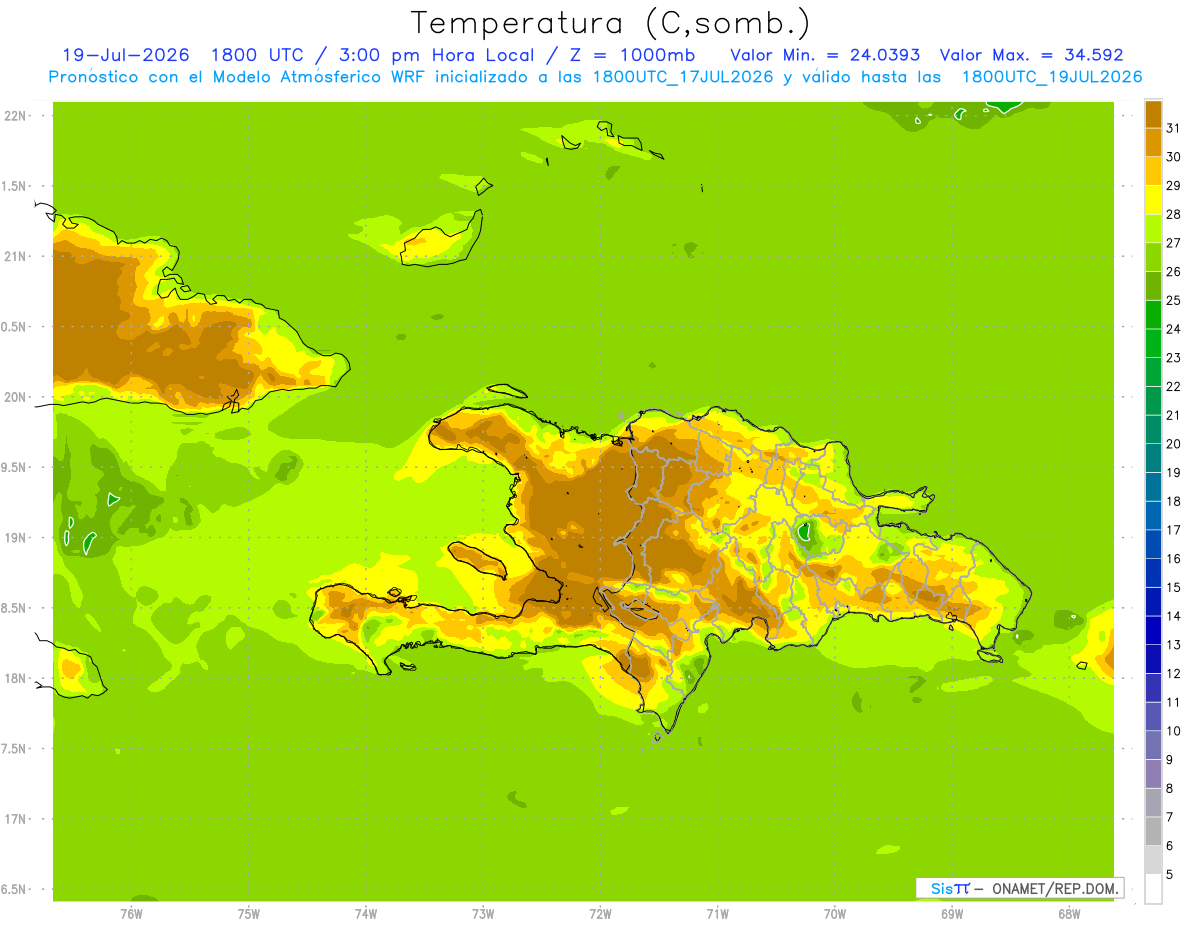This screenshot has height=927, width=1200.
Task: Click the colorbar value "7"
Action: 1170,817
